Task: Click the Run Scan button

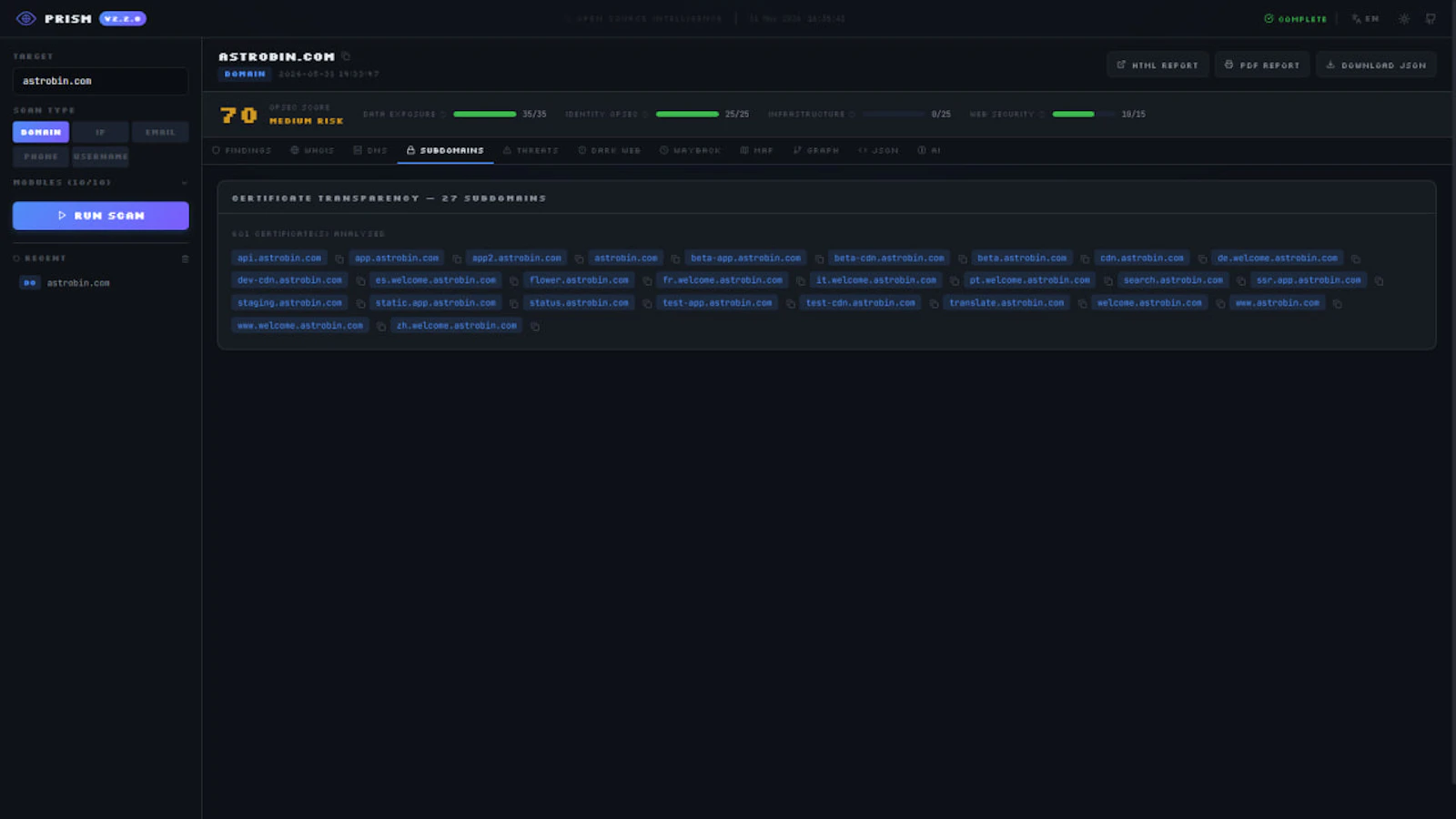Action: 101,216
